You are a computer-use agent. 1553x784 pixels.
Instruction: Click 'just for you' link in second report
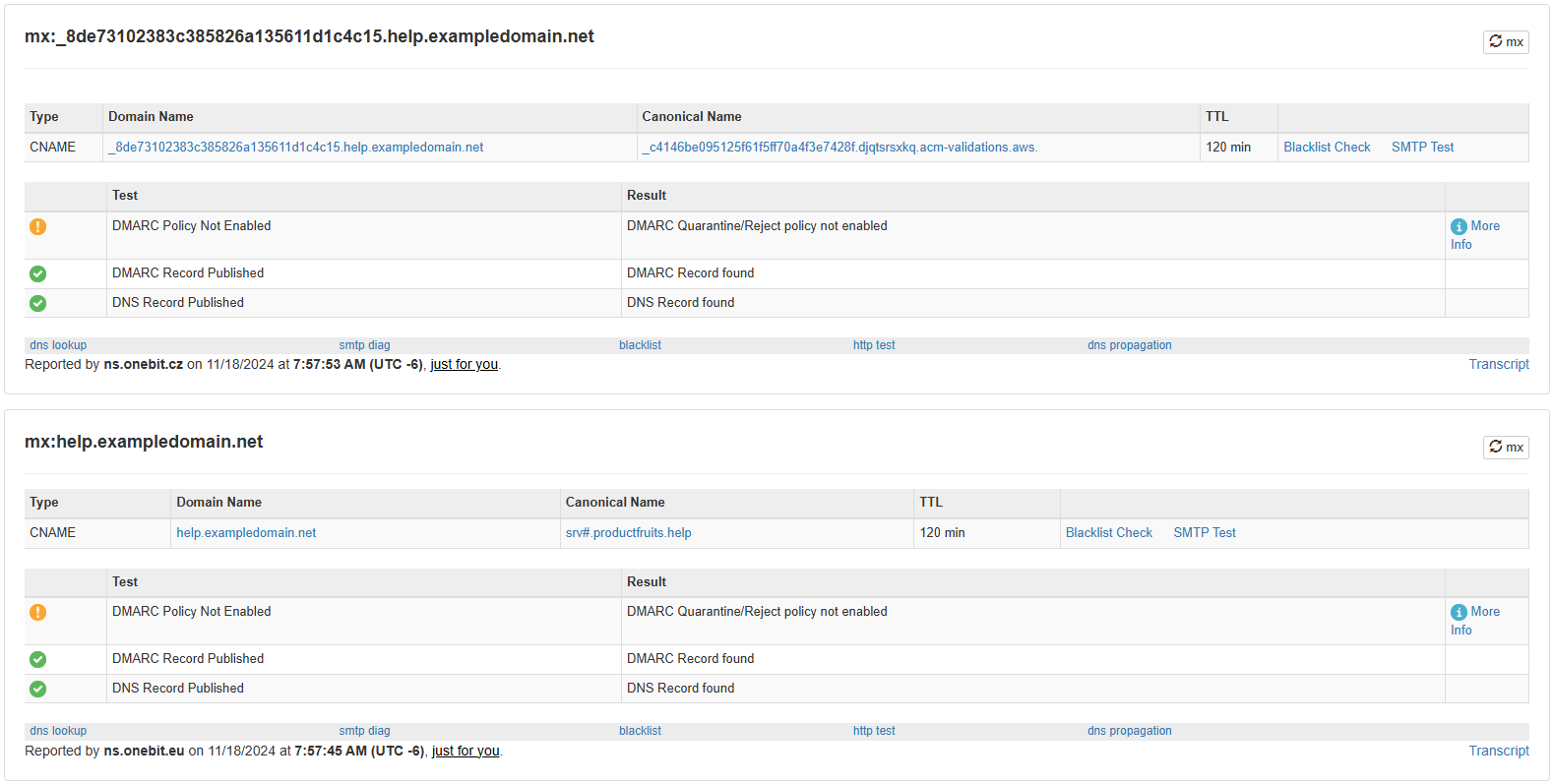(x=466, y=751)
